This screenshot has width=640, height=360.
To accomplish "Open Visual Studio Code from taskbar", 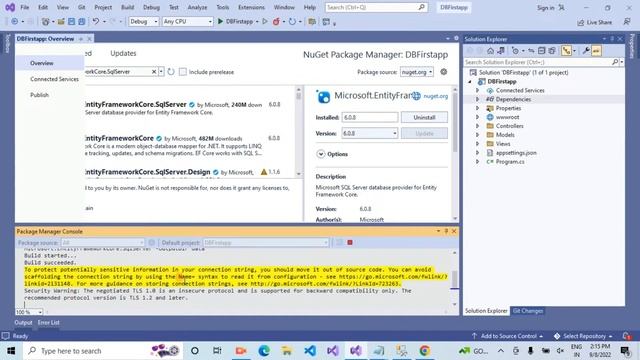I will click(310, 351).
